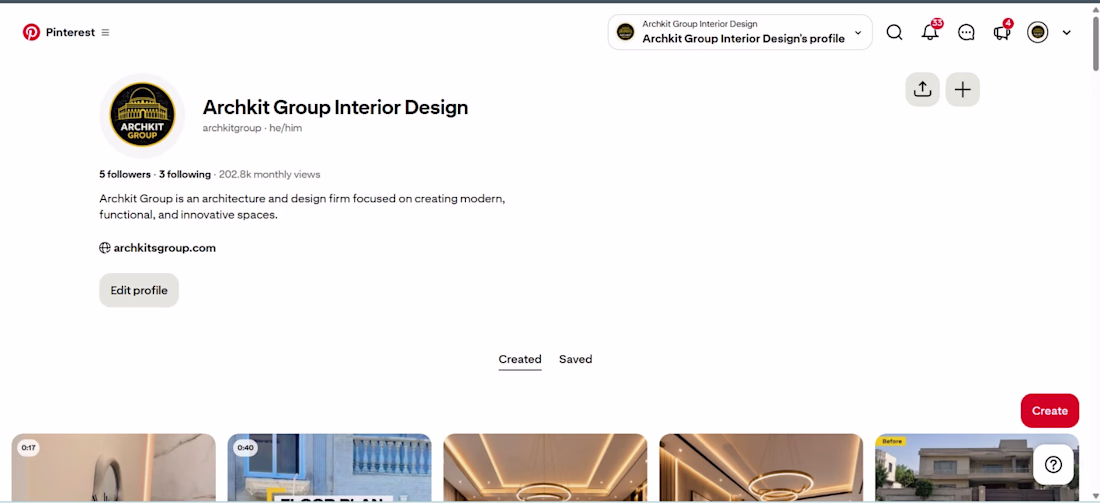
Task: Open the megaphone updates icon with badge 4
Action: (x=1002, y=32)
